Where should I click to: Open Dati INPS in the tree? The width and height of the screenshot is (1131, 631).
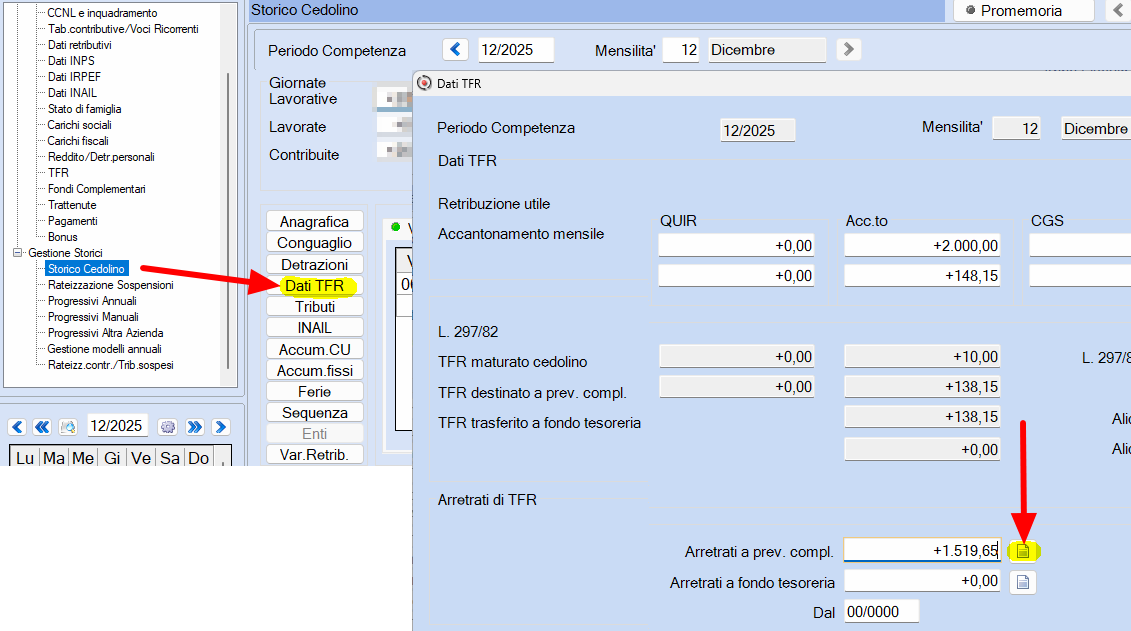(71, 61)
